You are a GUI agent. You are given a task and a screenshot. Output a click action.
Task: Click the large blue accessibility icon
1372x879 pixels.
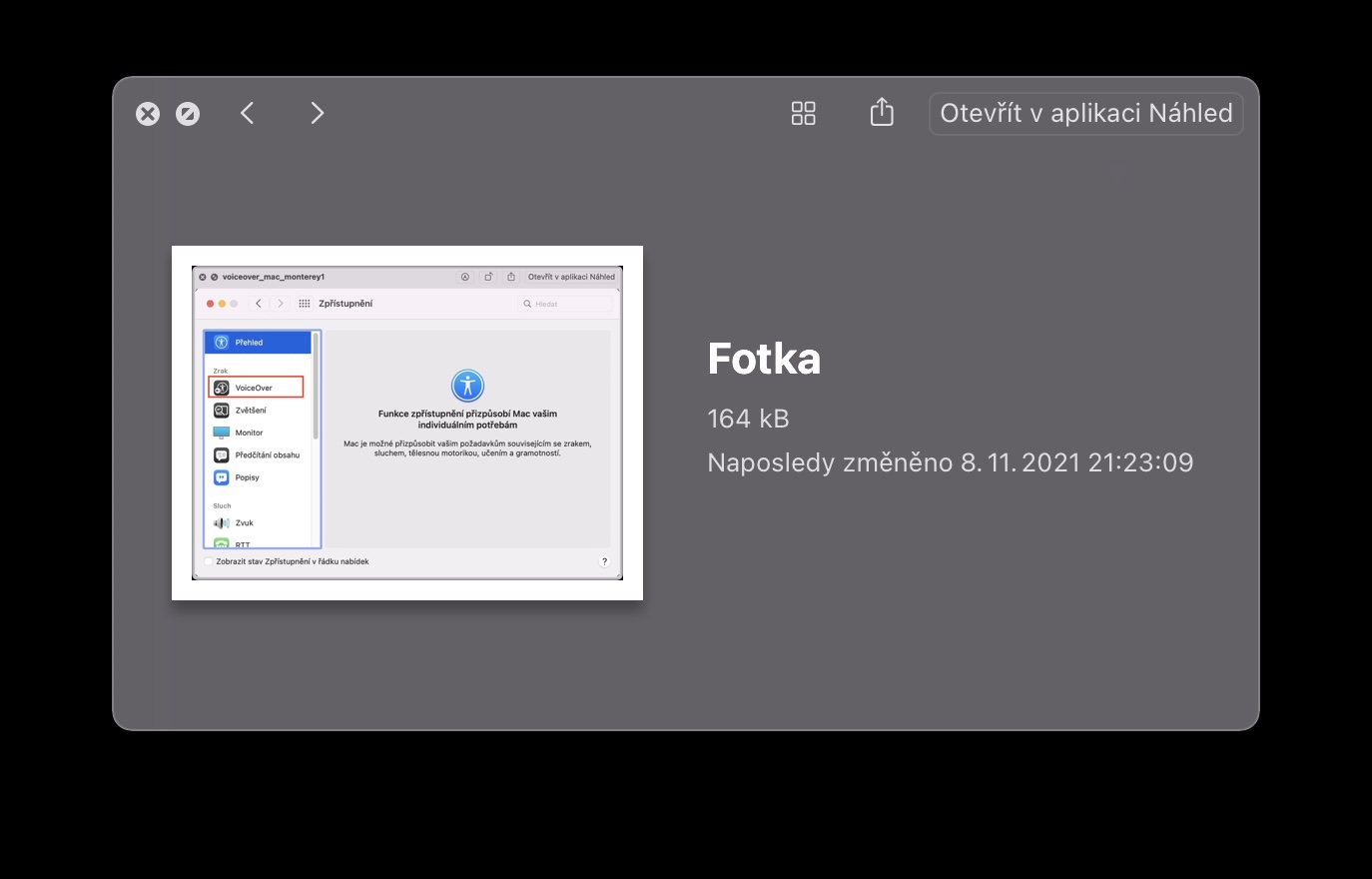467,385
